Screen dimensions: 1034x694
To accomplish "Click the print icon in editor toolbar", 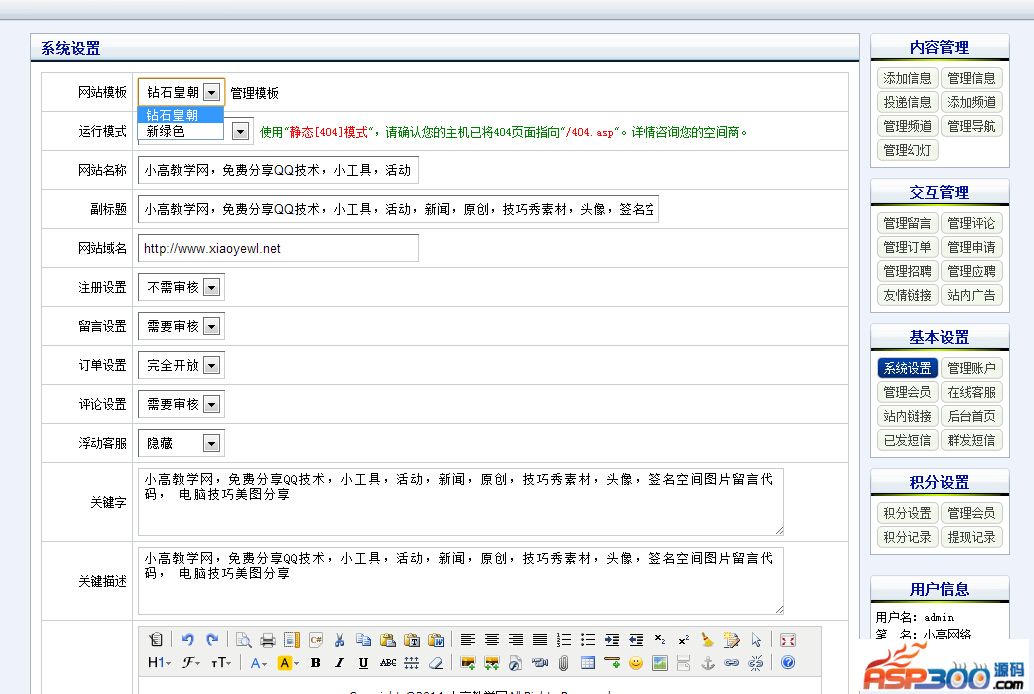I will 268,640.
